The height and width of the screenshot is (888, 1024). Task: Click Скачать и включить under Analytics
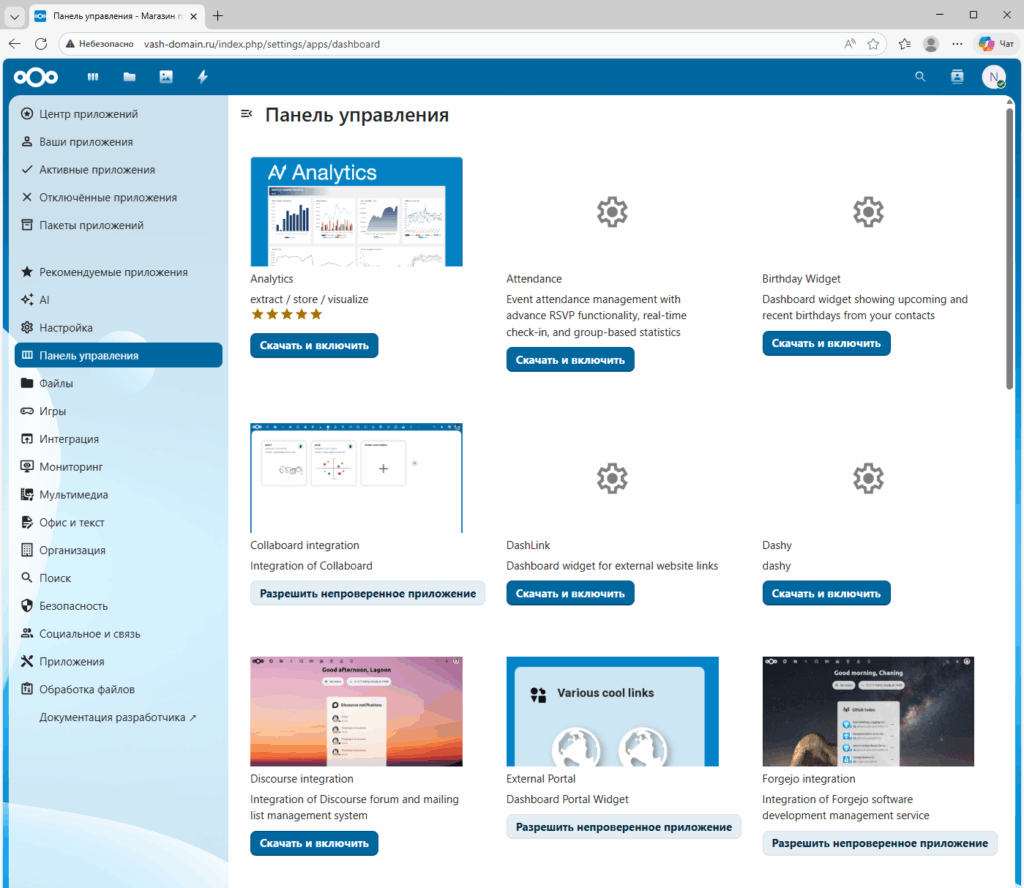tap(314, 345)
